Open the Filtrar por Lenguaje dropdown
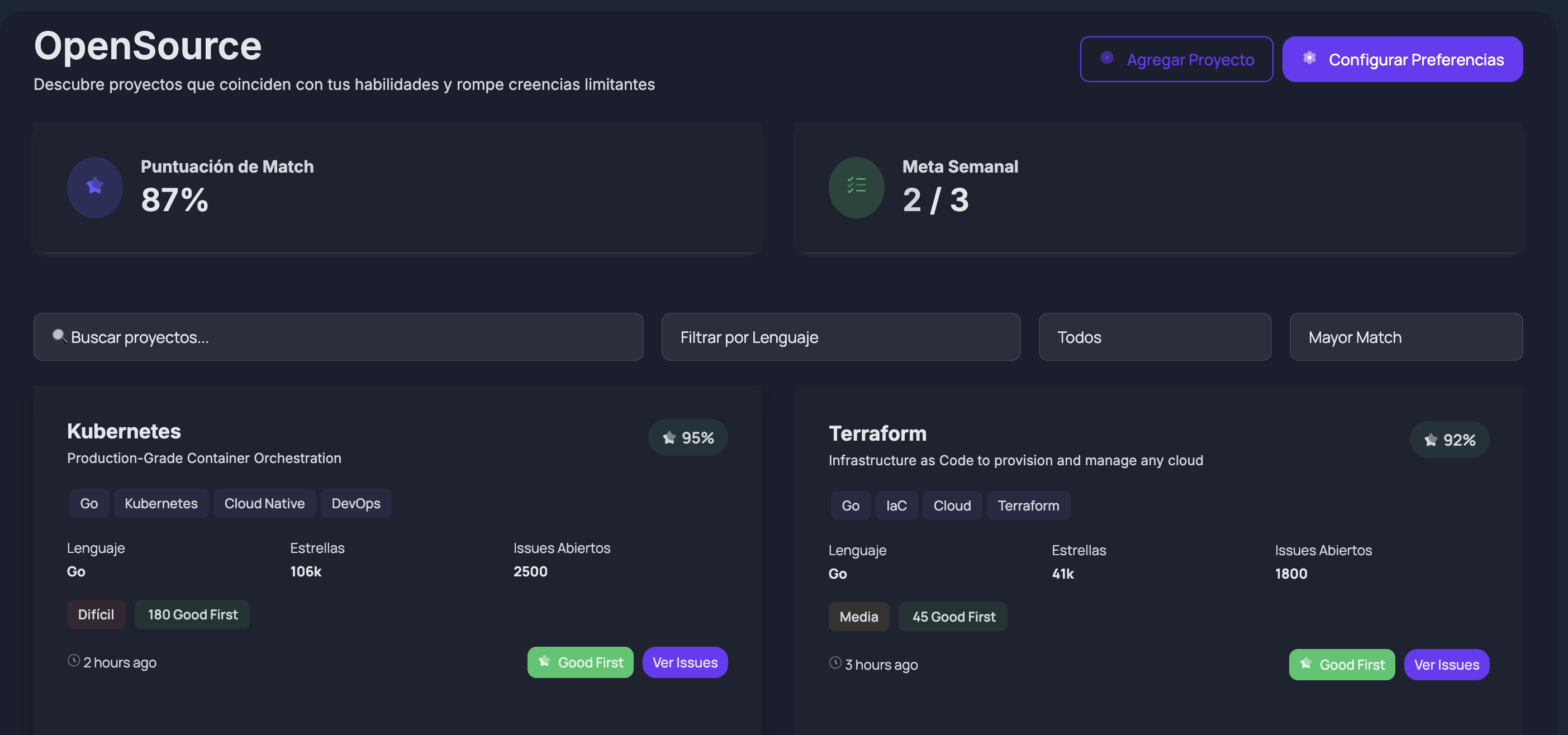Image resolution: width=1568 pixels, height=735 pixels. click(x=840, y=337)
